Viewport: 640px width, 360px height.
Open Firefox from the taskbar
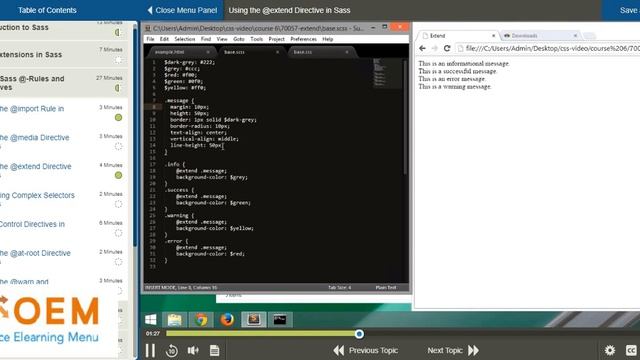coord(227,320)
